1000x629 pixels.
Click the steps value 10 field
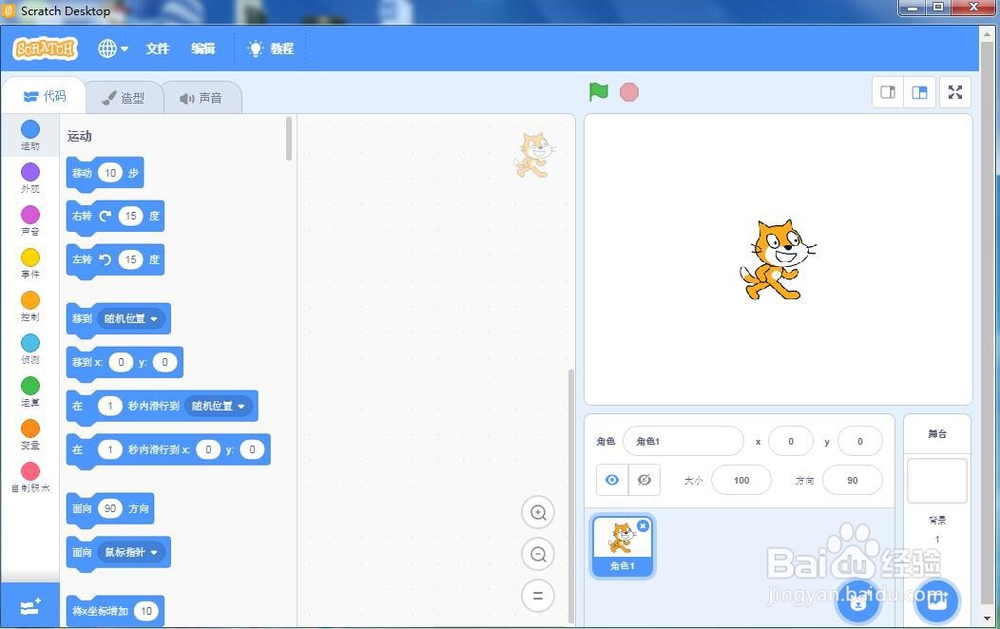pos(110,173)
